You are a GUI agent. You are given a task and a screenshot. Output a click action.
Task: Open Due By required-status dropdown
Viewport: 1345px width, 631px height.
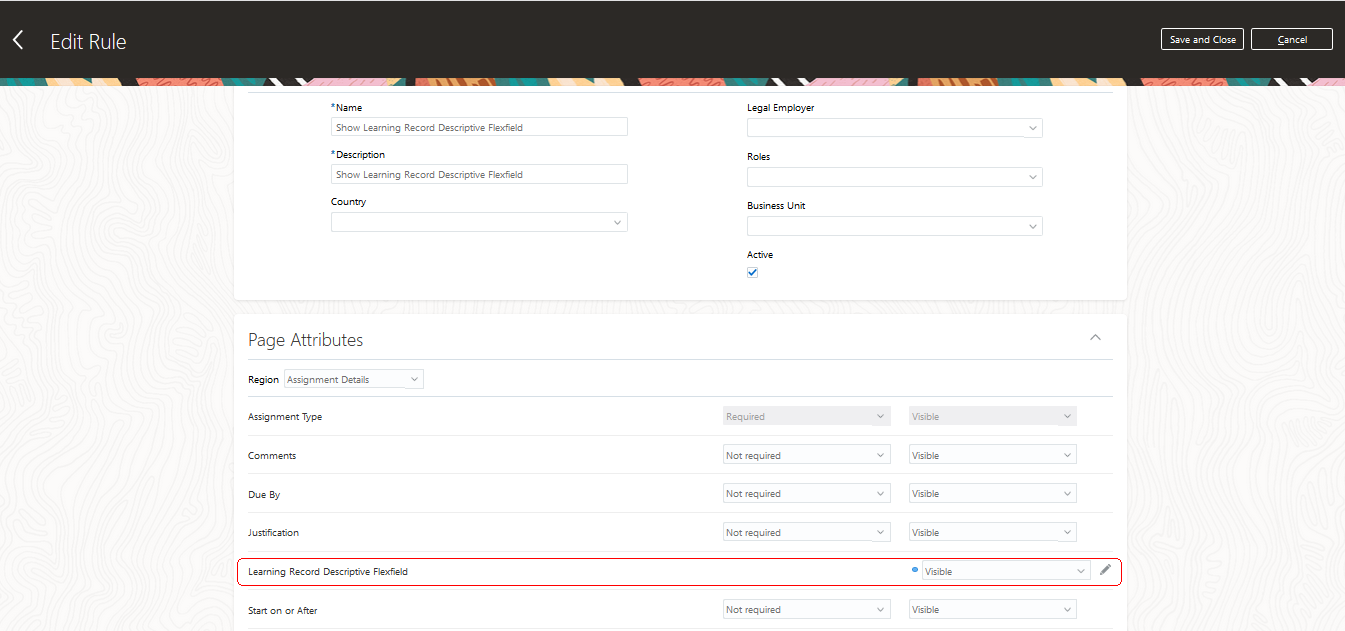(x=806, y=494)
